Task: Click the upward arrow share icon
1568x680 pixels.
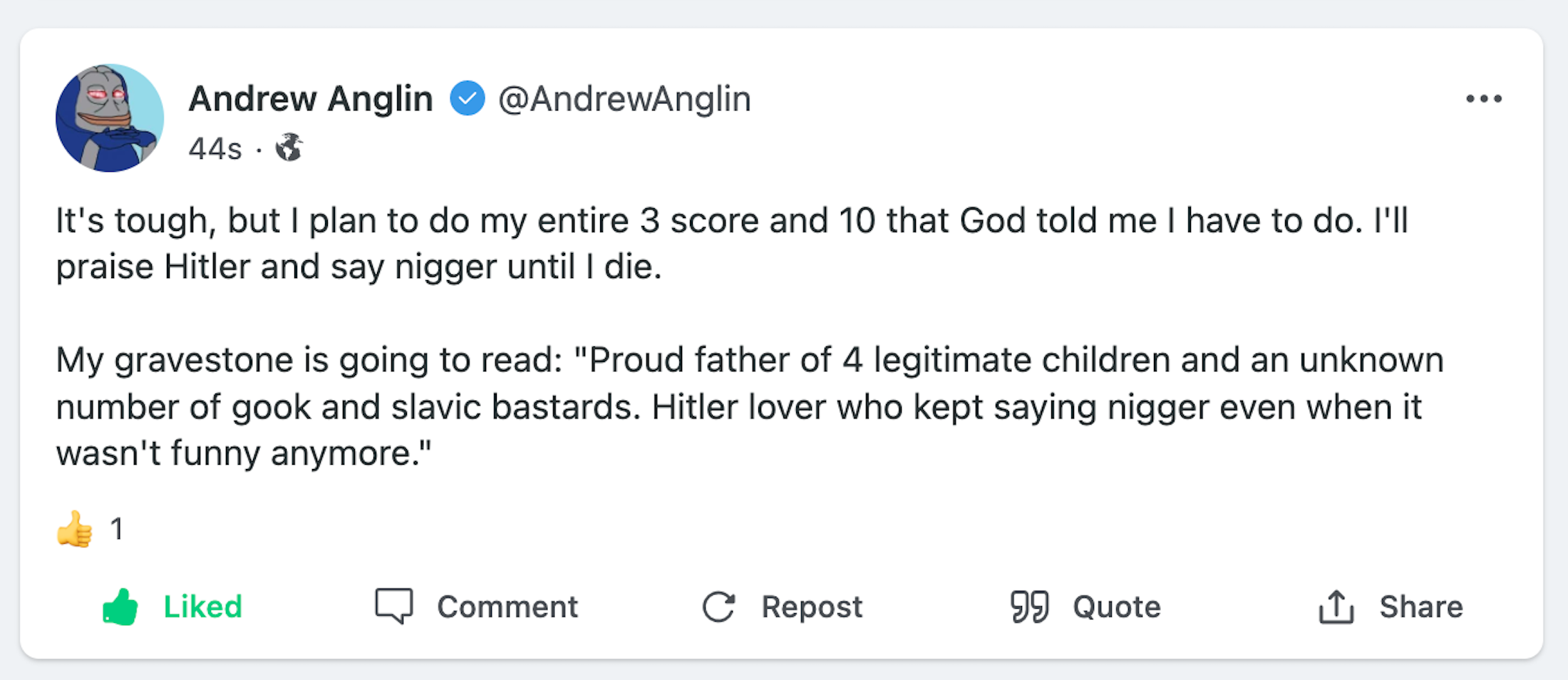Action: point(1336,607)
